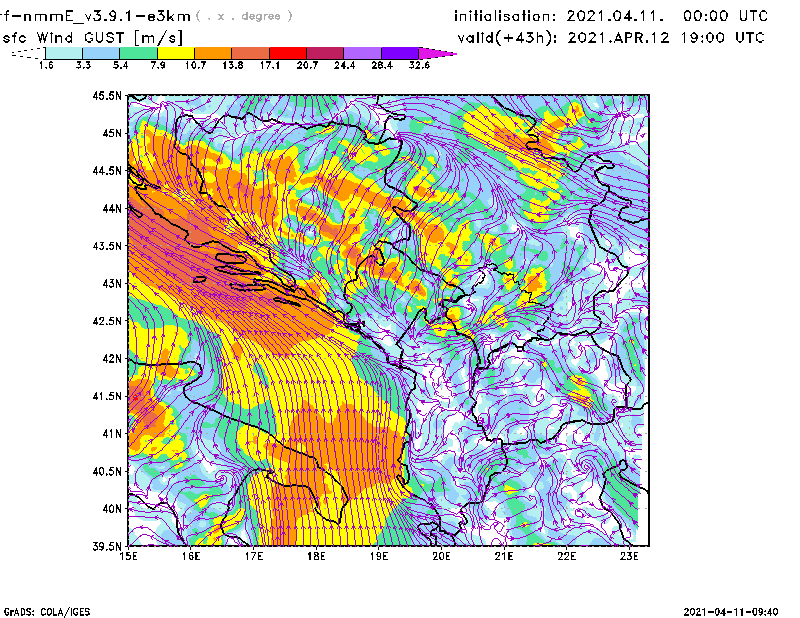Viewport: 800px width, 618px height.
Task: Click the 41.5N latitude label
Action: (107, 396)
